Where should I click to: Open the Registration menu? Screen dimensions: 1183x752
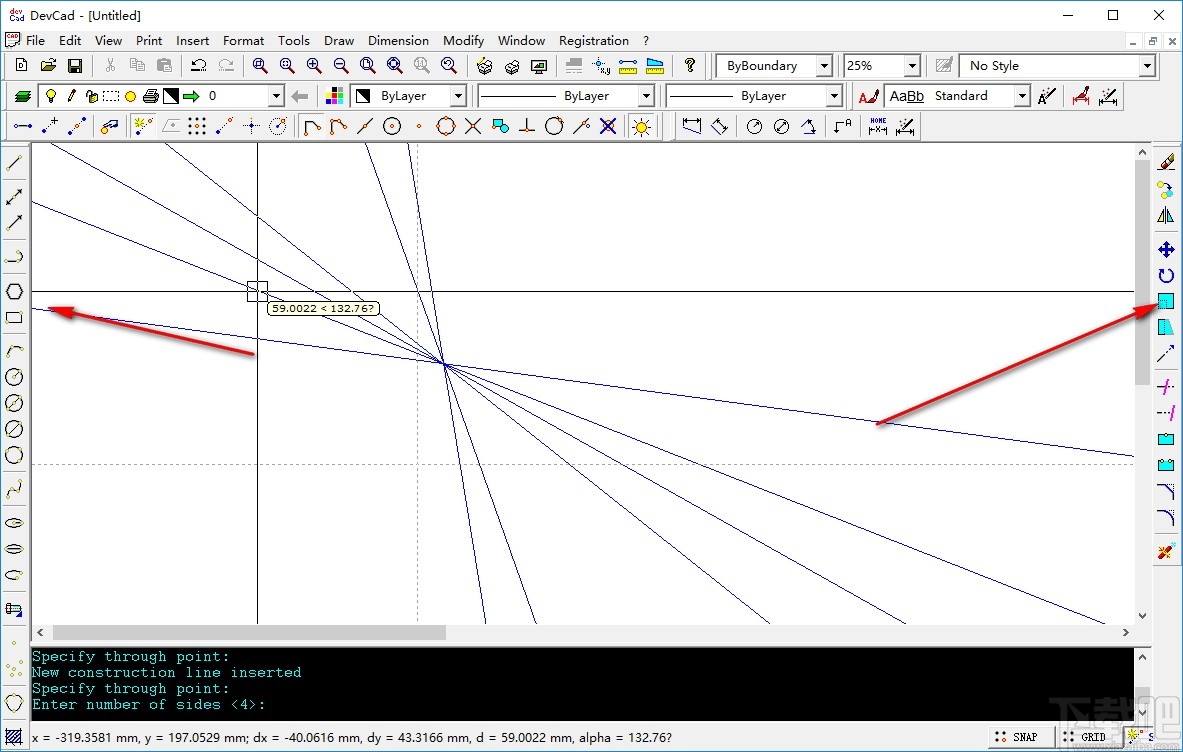click(x=593, y=41)
